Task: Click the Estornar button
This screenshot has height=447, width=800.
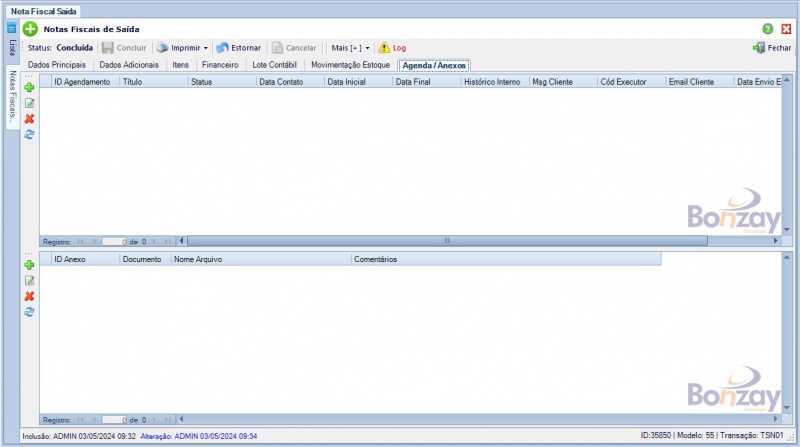Action: 239,47
